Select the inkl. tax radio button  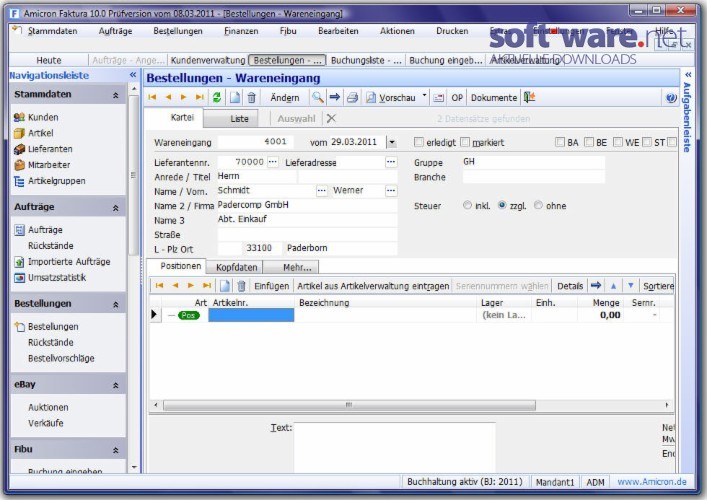(467, 205)
